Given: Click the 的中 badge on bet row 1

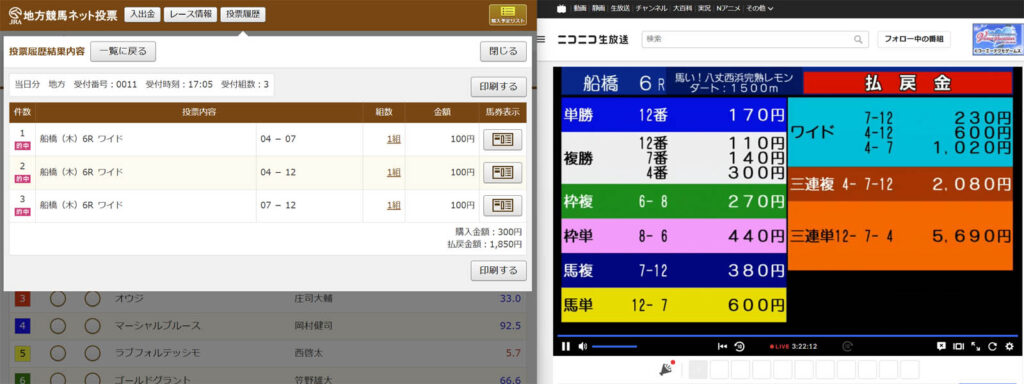Looking at the screenshot, I should pyautogui.click(x=22, y=145).
